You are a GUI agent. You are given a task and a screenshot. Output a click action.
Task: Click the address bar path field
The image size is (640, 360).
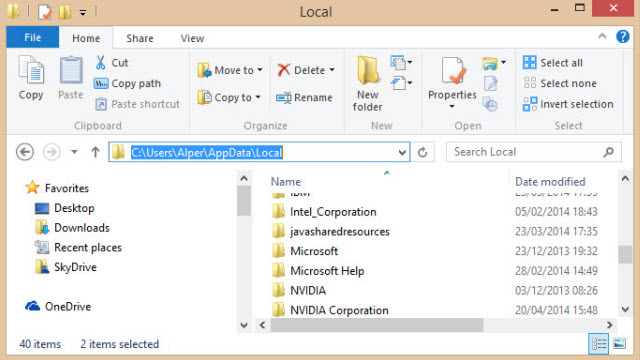(259, 152)
